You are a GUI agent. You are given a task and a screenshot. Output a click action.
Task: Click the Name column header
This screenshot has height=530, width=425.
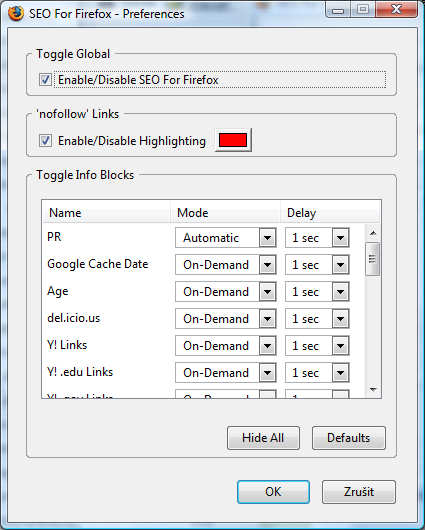pos(106,213)
